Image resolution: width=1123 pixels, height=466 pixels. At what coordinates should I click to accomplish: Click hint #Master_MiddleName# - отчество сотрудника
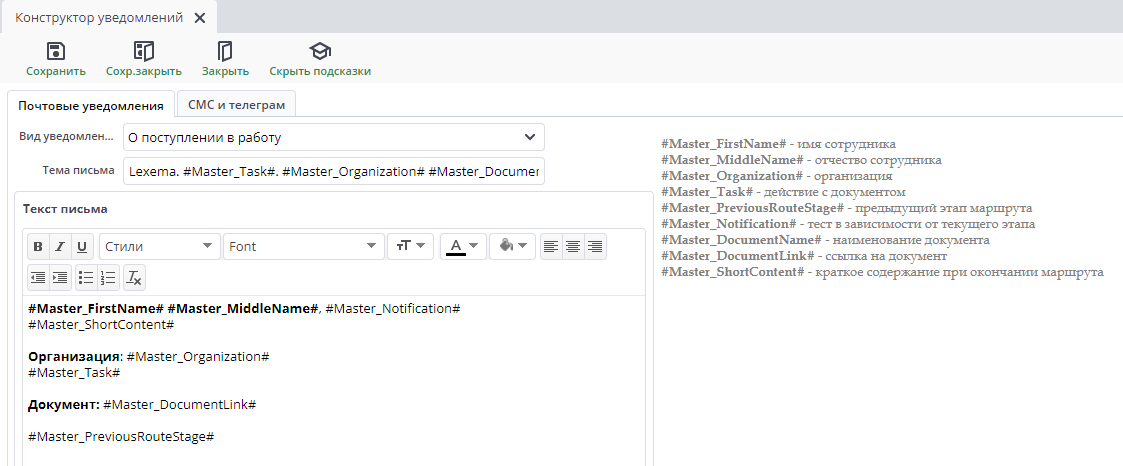point(801,160)
